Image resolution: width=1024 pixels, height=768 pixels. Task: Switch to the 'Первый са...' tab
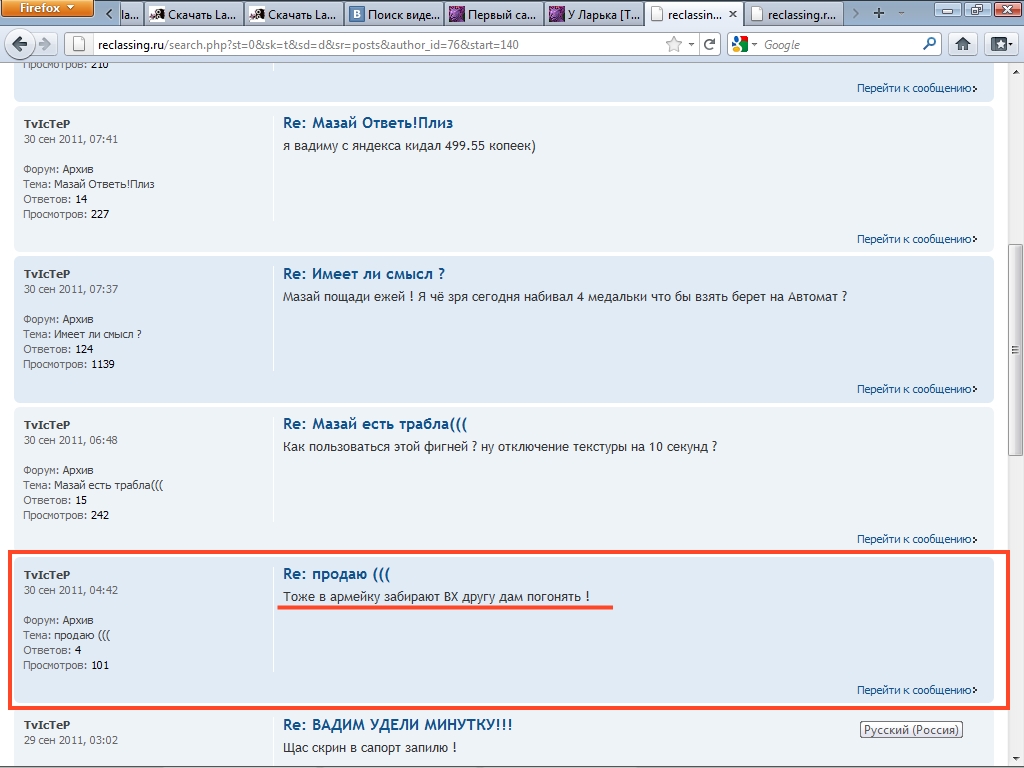click(x=493, y=14)
